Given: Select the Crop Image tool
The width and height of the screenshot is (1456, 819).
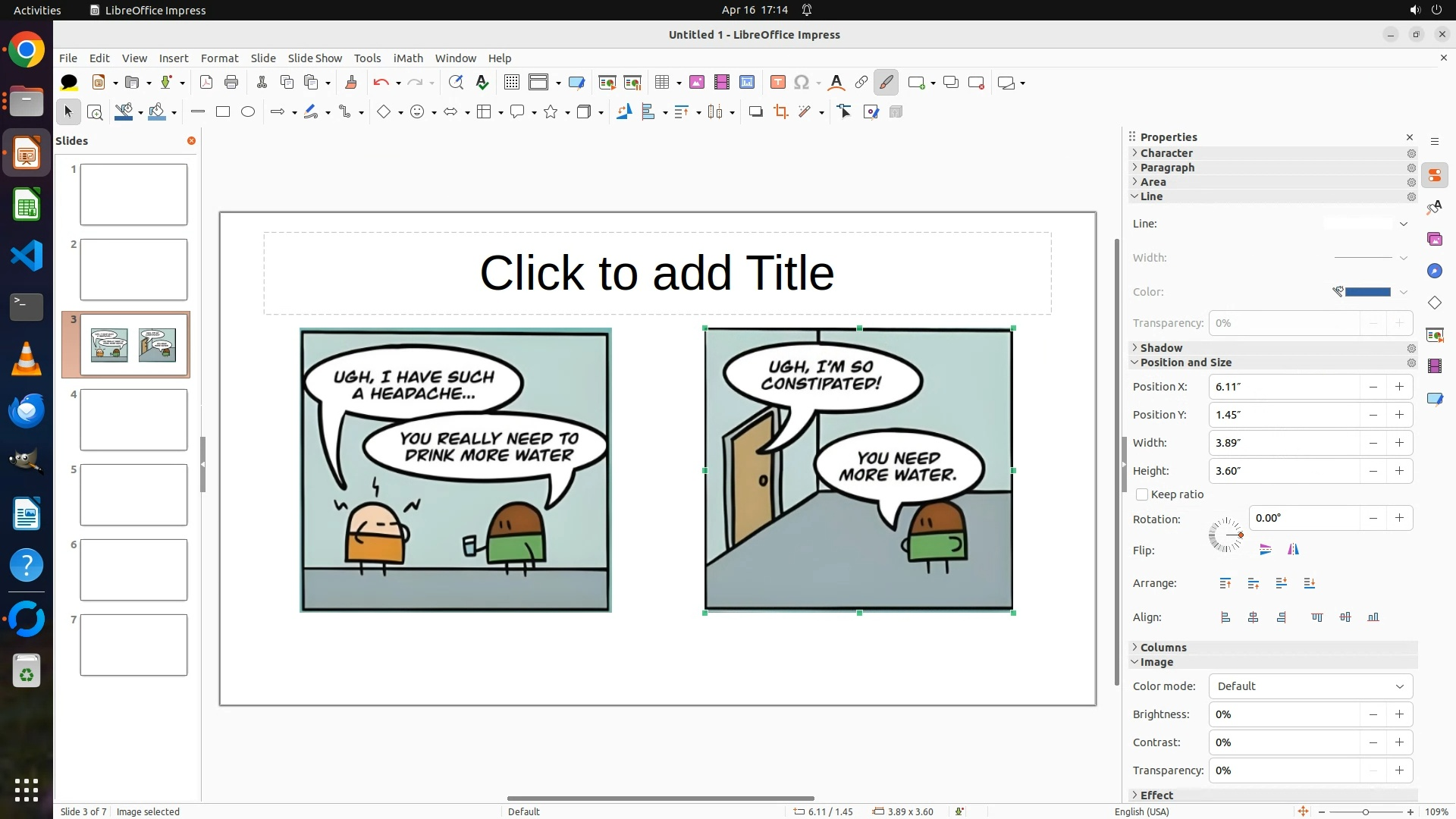Looking at the screenshot, I should pyautogui.click(x=780, y=112).
